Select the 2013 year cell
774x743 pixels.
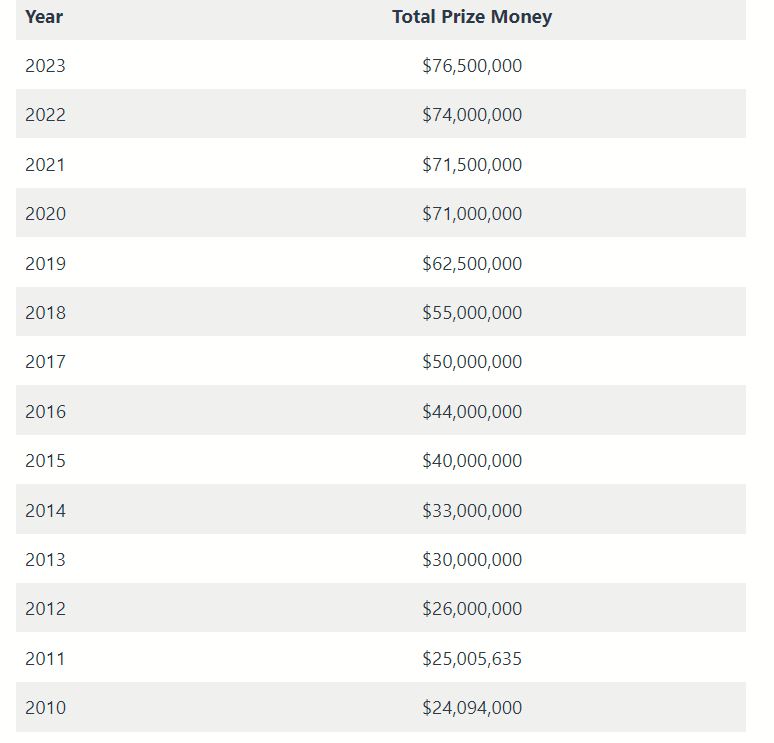tap(45, 560)
